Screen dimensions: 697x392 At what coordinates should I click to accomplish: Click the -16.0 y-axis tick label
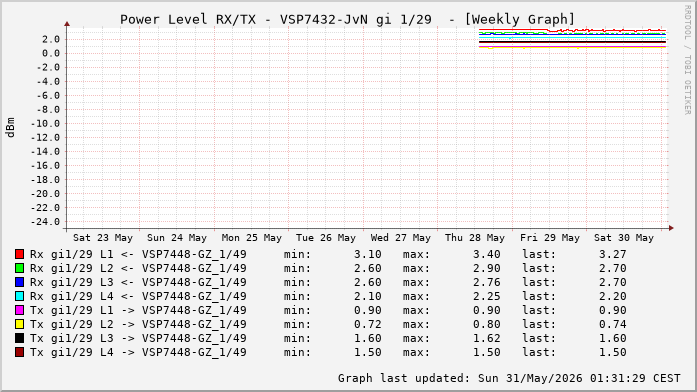[45, 166]
